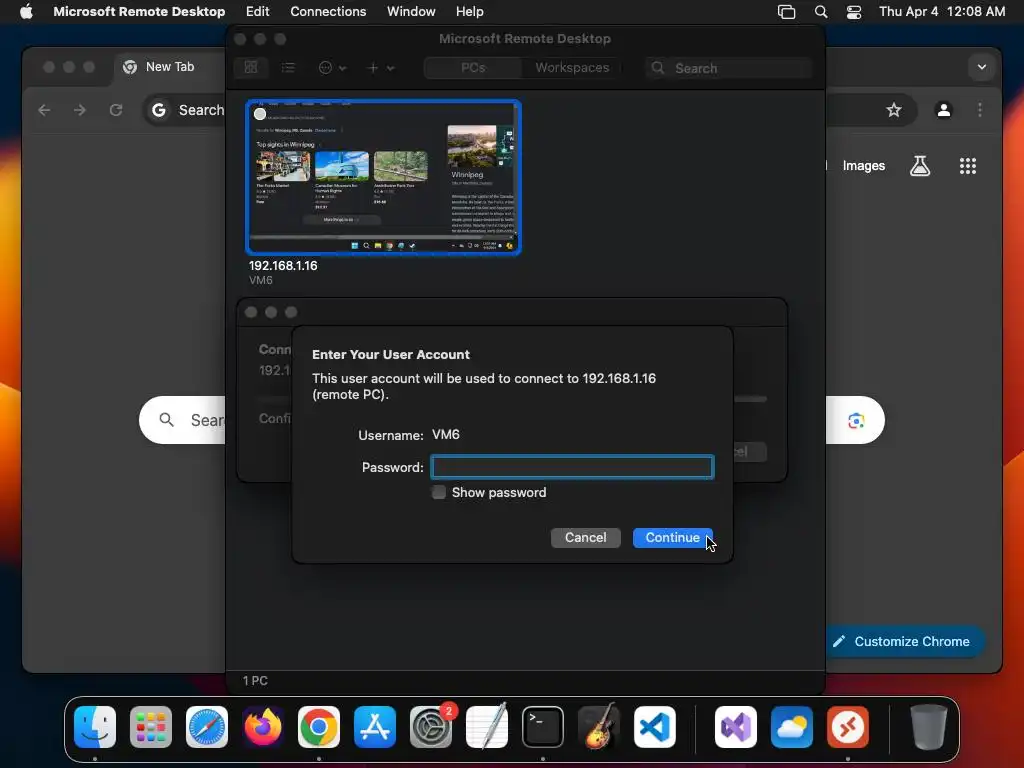Open the Connections menu
The image size is (1024, 768).
click(328, 12)
